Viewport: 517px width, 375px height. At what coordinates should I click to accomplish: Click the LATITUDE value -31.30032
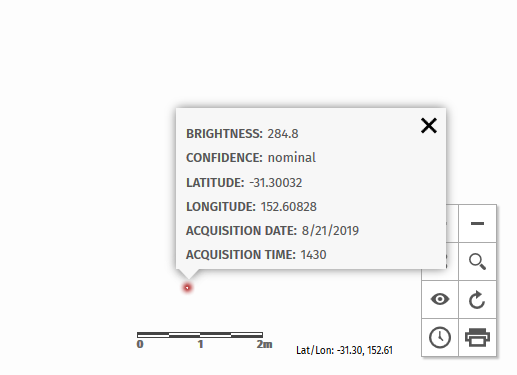(x=276, y=183)
